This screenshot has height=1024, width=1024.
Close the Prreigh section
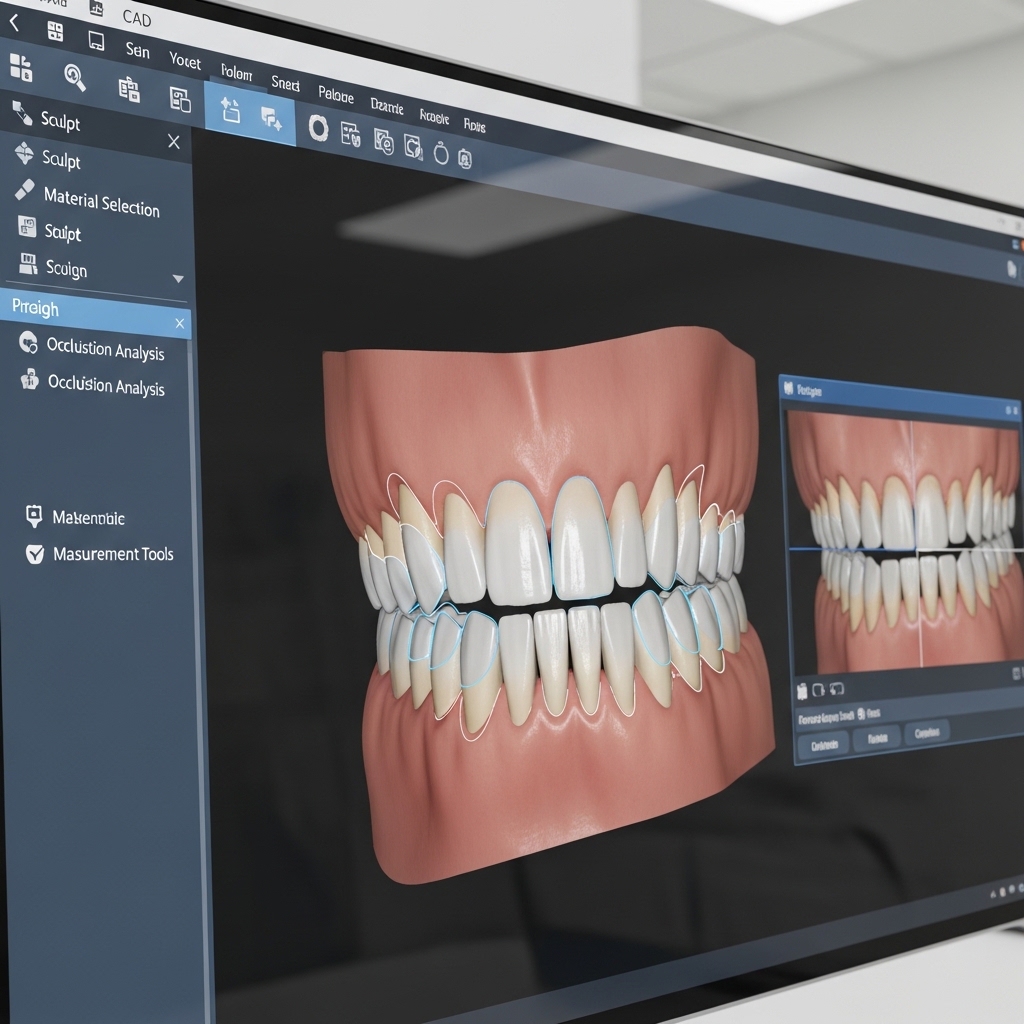(x=180, y=323)
